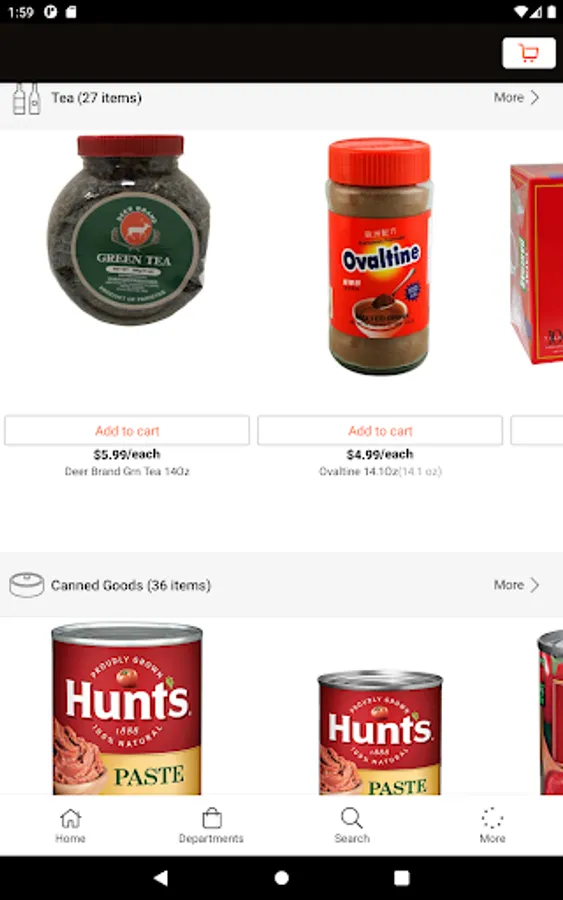Add Deer Brand Green Tea to cart
Image resolution: width=563 pixels, height=900 pixels.
pyautogui.click(x=127, y=430)
